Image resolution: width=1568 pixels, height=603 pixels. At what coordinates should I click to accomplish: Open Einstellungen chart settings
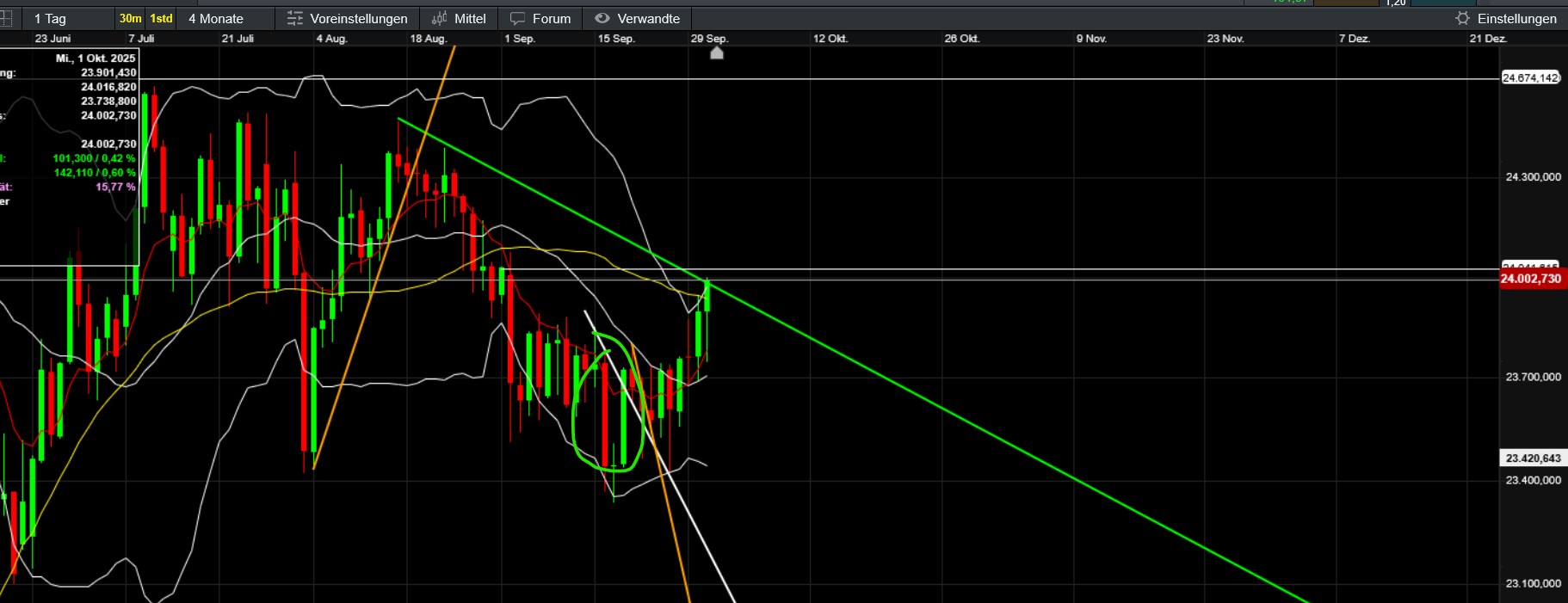pyautogui.click(x=1506, y=18)
